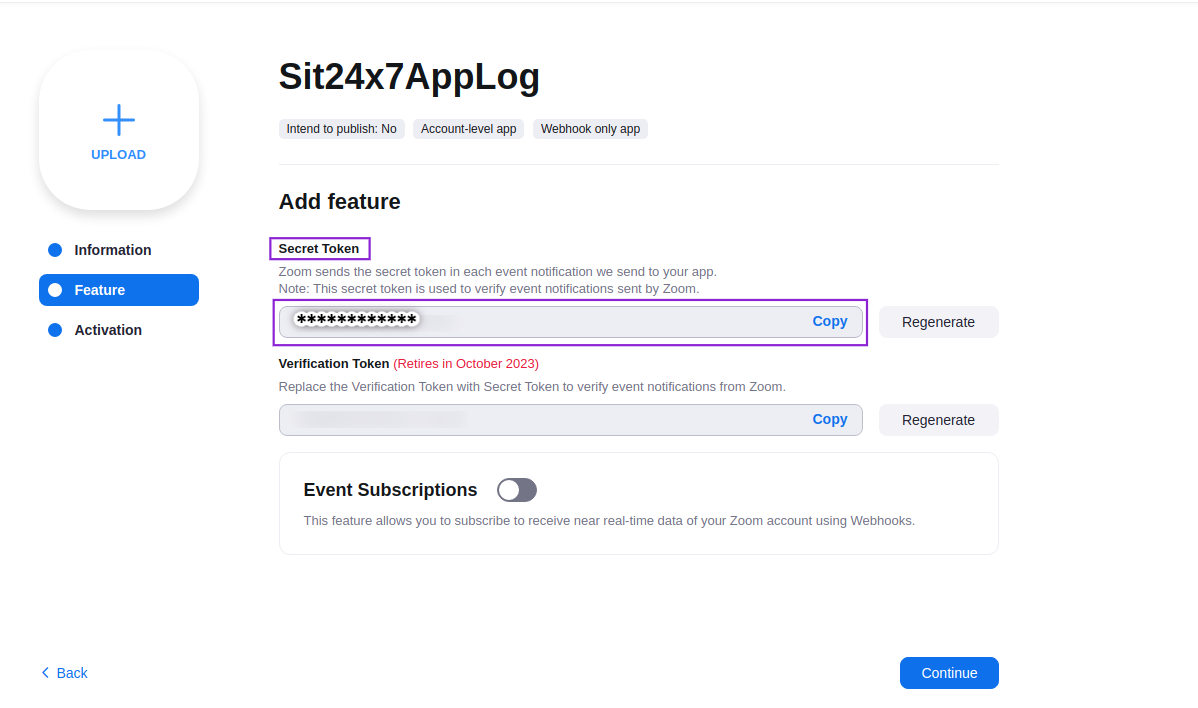This screenshot has width=1198, height=708.
Task: Click the Feature step circle icon
Action: [x=55, y=290]
